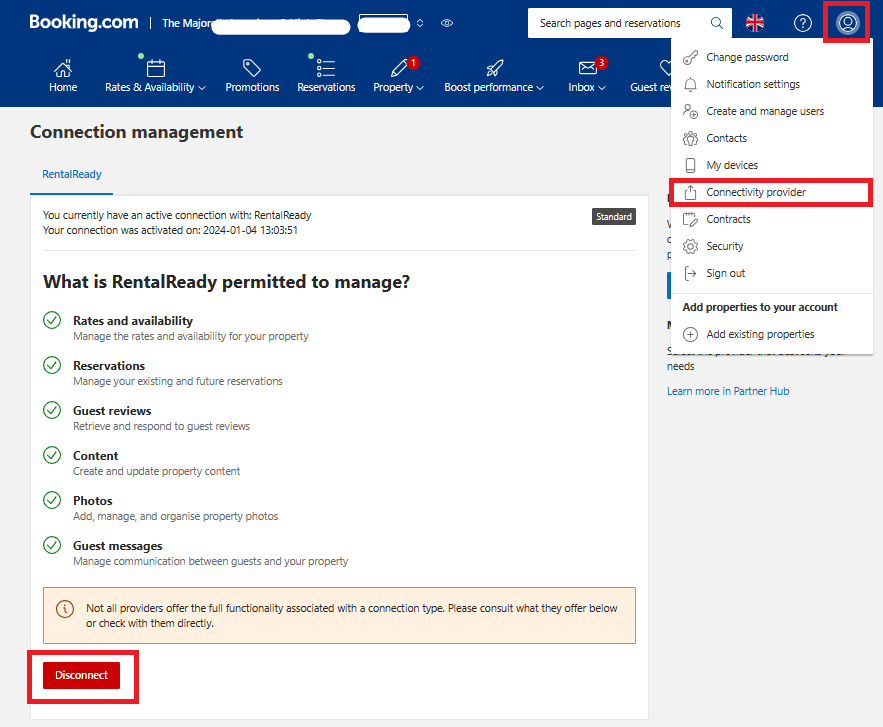Viewport: 883px width, 727px height.
Task: Open the account profile icon menu
Action: click(848, 23)
